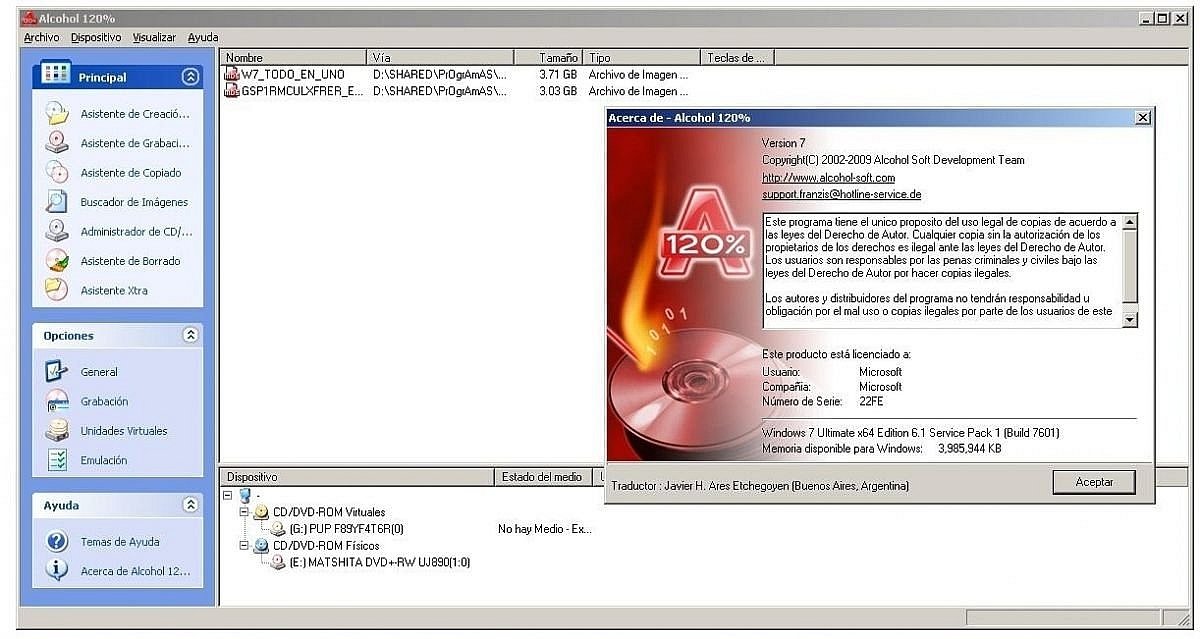Click the Dispositivo column header
The image size is (1200, 639).
(358, 477)
